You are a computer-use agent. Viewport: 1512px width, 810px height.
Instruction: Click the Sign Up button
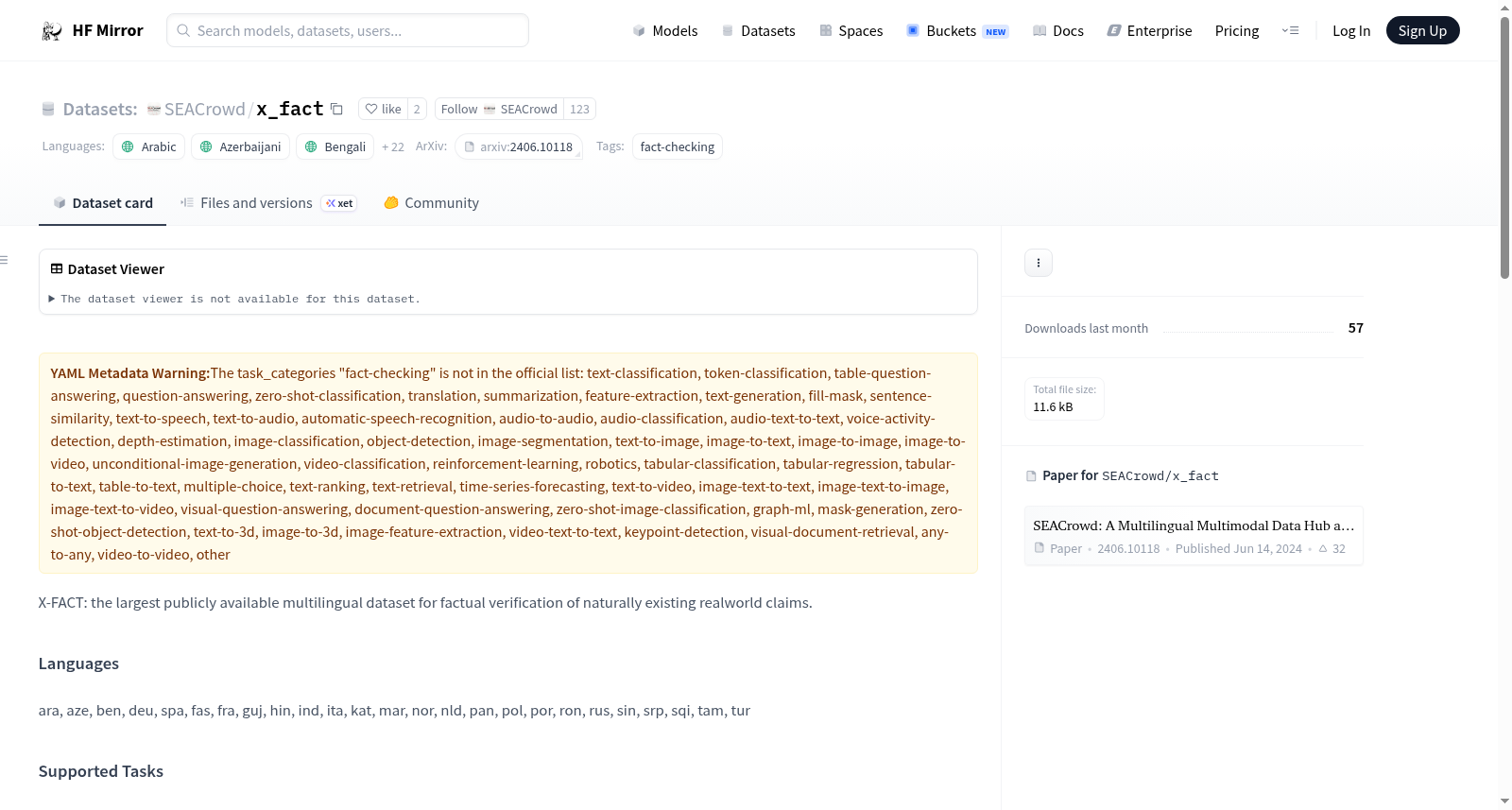1422,31
